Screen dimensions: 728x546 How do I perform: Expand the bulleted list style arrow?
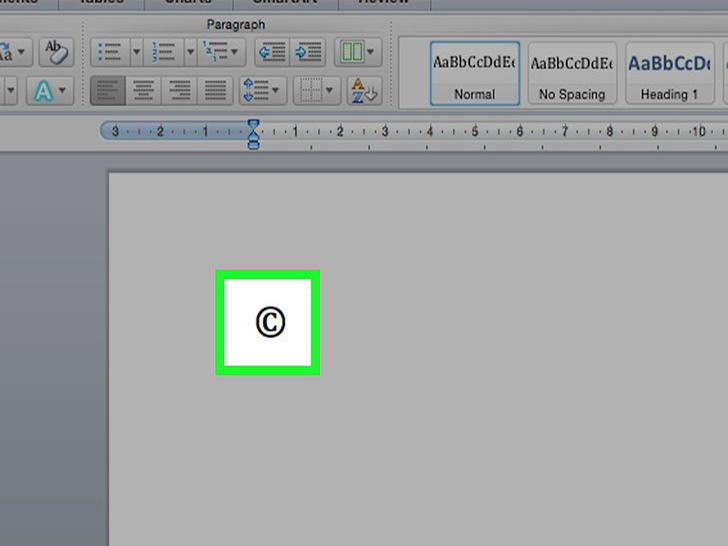tap(136, 52)
